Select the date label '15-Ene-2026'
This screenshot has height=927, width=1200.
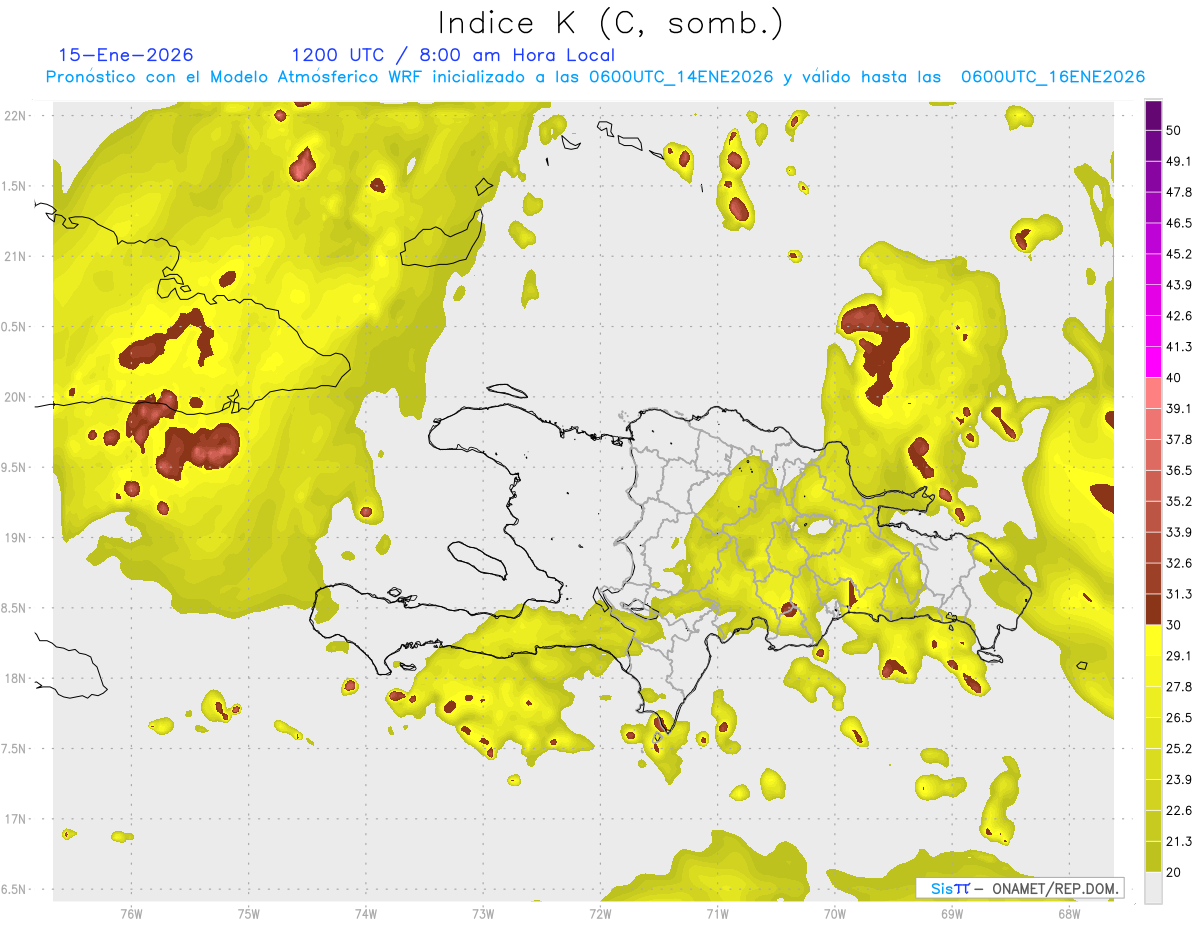coord(126,55)
